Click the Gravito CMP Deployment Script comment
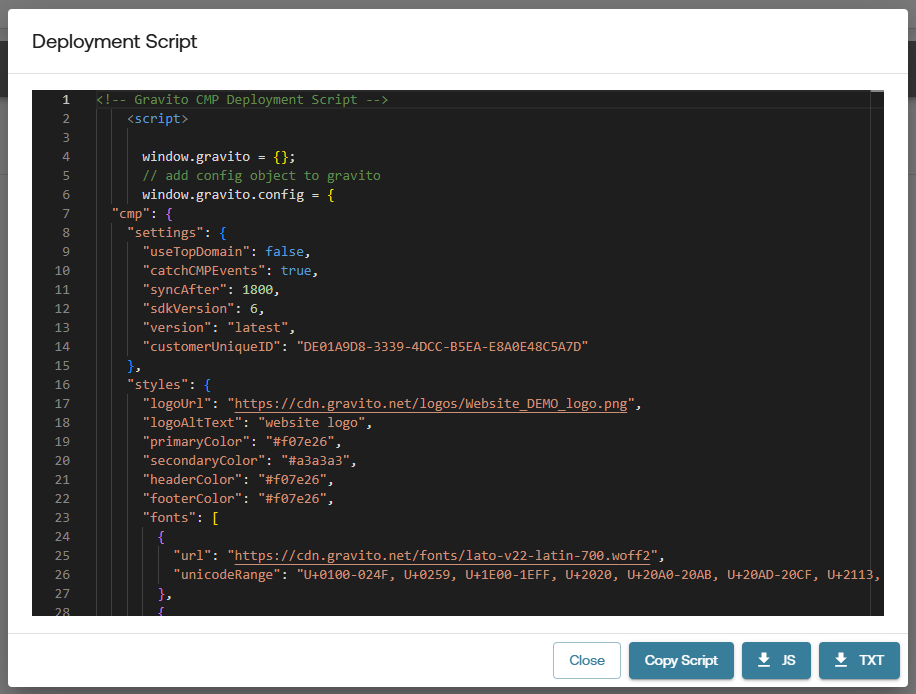This screenshot has height=694, width=916. point(242,99)
